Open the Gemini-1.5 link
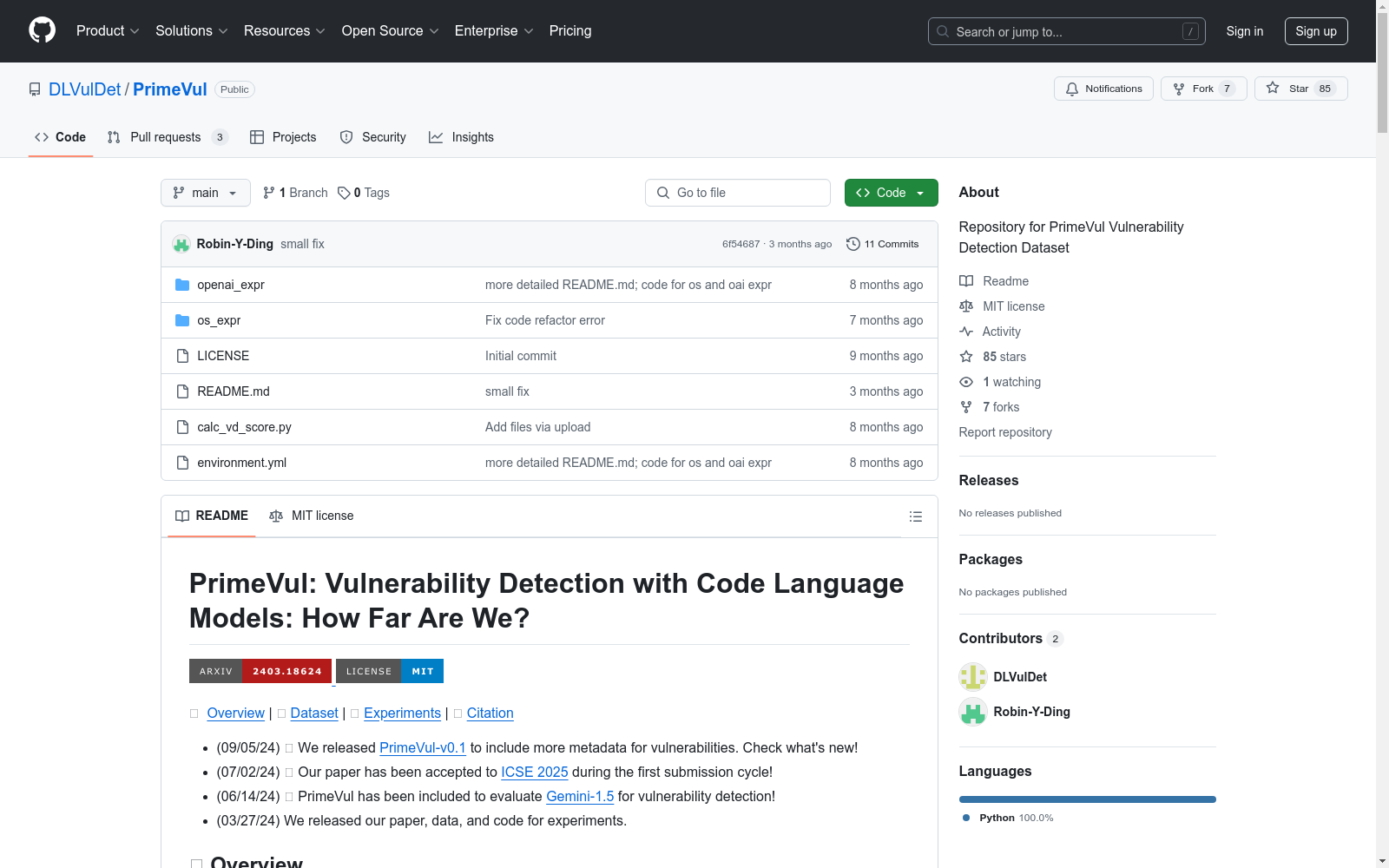The height and width of the screenshot is (868, 1389). pos(580,796)
